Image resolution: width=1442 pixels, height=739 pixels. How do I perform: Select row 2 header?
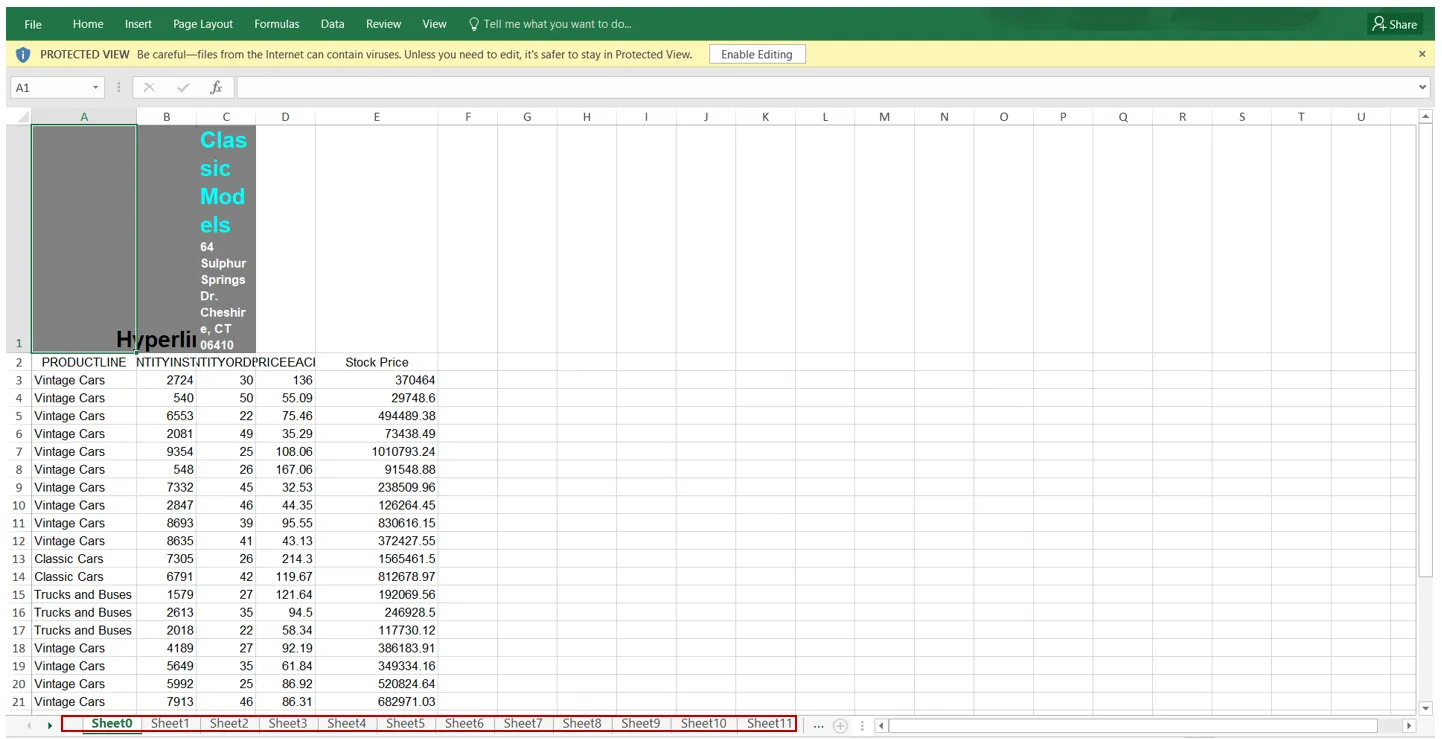point(19,362)
